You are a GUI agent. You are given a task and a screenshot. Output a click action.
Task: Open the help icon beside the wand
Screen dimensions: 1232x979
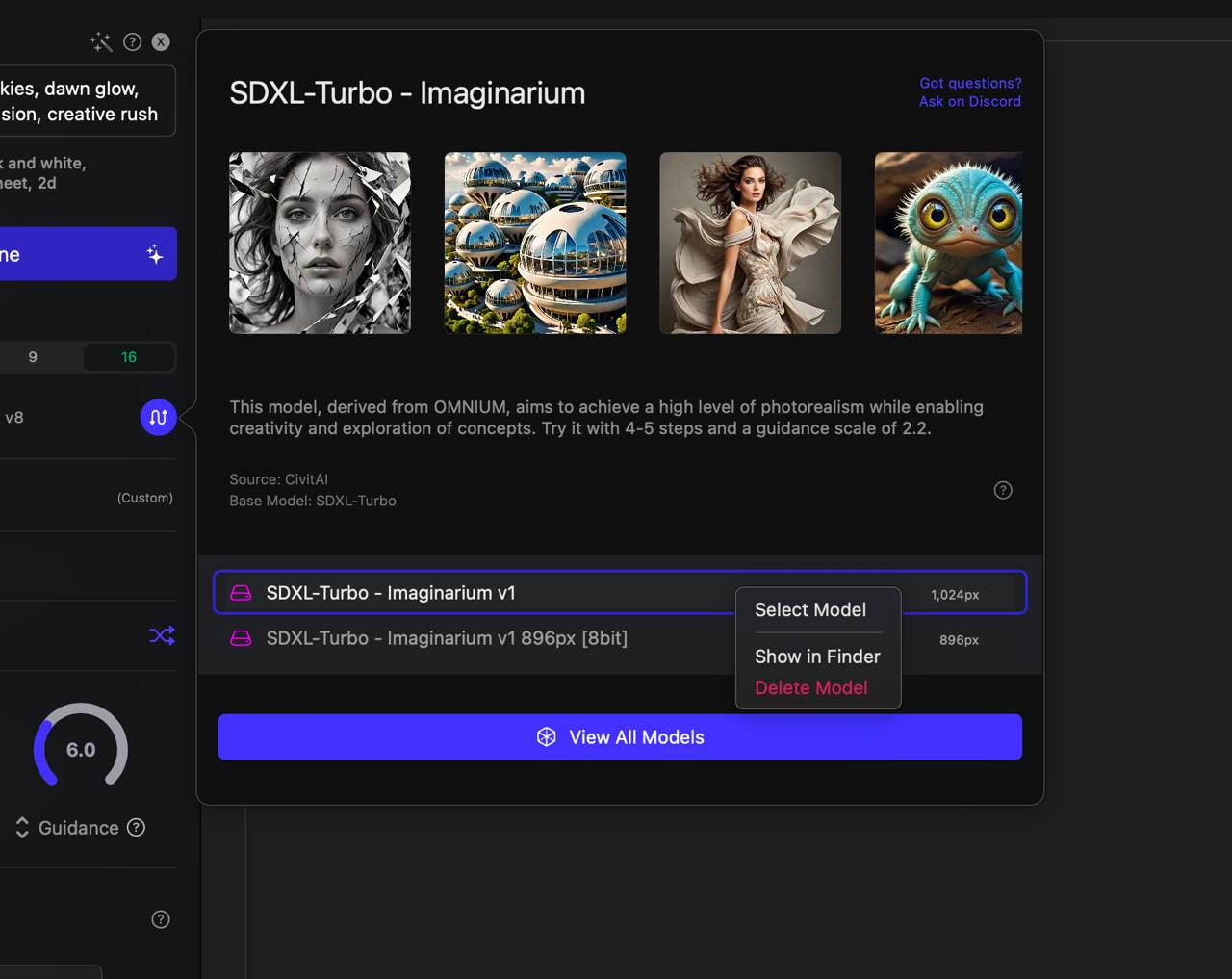133,42
